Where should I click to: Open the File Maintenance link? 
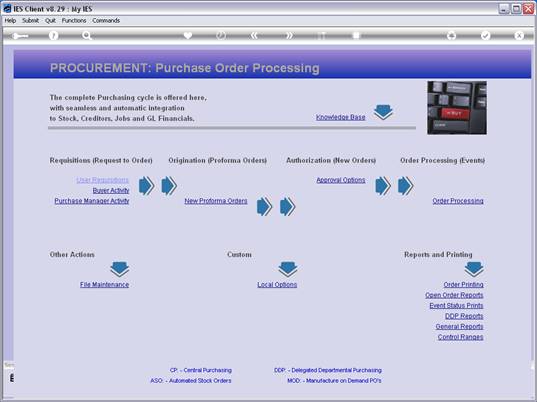104,285
